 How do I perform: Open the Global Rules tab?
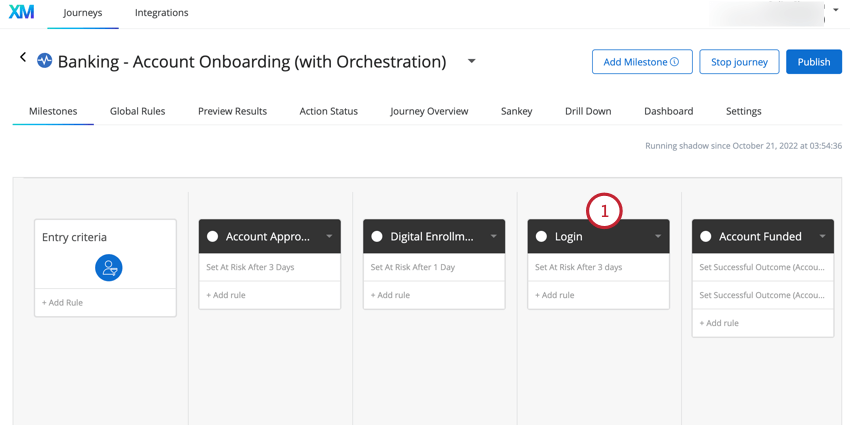[x=138, y=111]
